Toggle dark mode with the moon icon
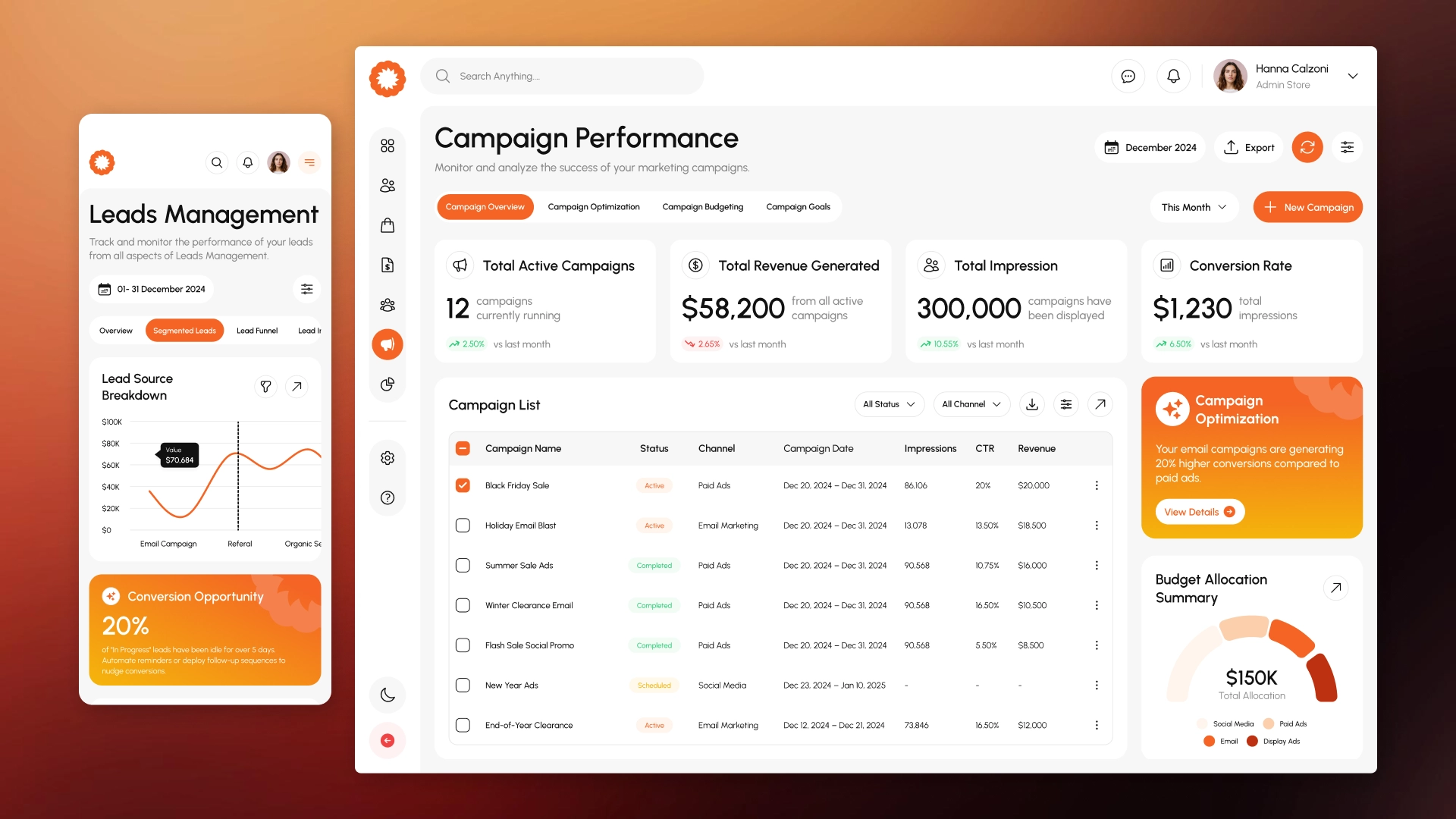Image resolution: width=1456 pixels, height=819 pixels. pos(388,695)
